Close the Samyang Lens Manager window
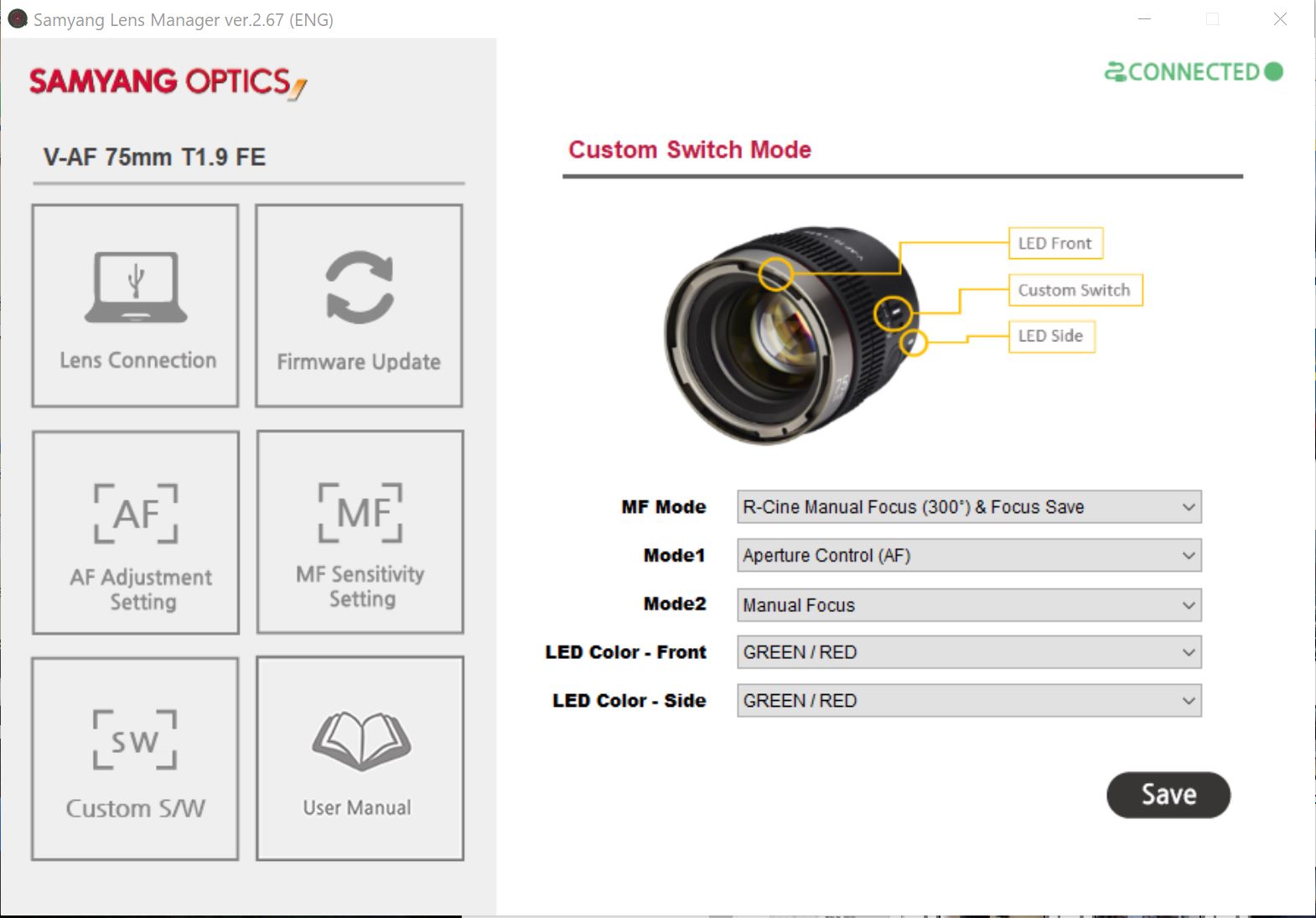Screen dimensions: 1316x918 (1279, 19)
